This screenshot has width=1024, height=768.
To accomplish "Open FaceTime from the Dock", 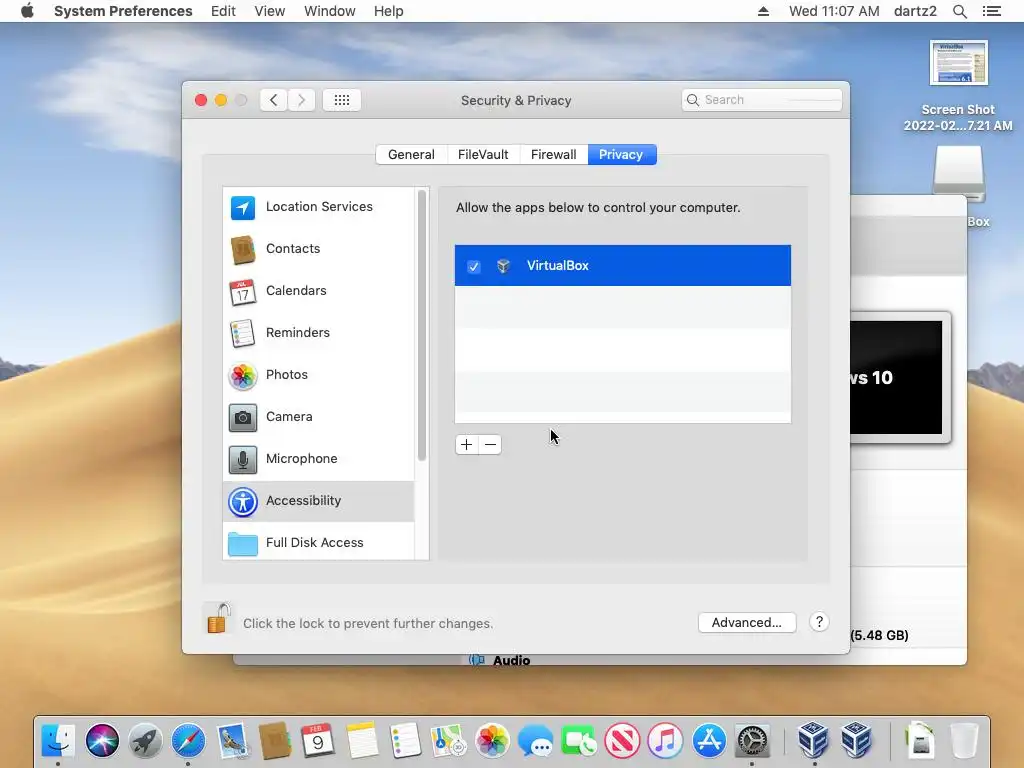I will 579,741.
